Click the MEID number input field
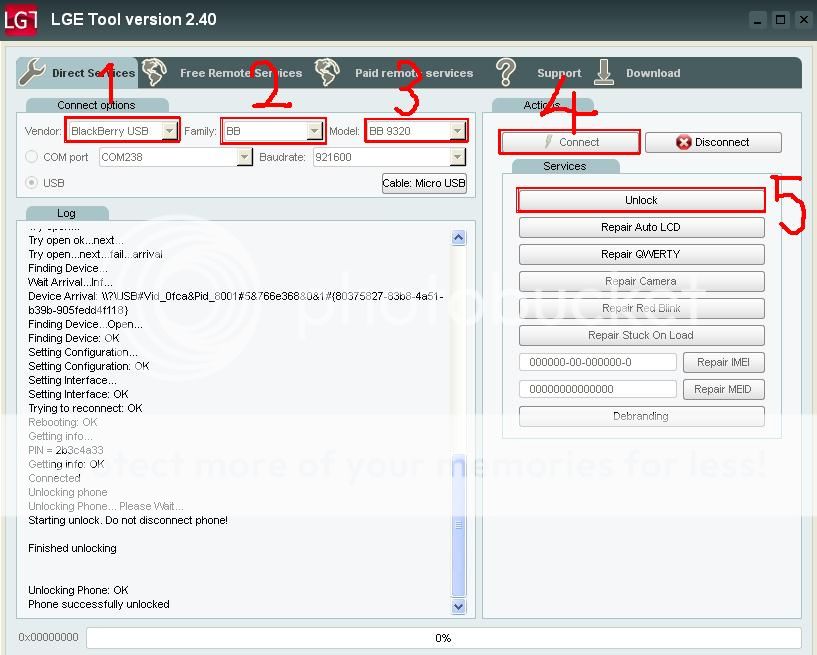Image resolution: width=817 pixels, height=655 pixels. (x=597, y=389)
